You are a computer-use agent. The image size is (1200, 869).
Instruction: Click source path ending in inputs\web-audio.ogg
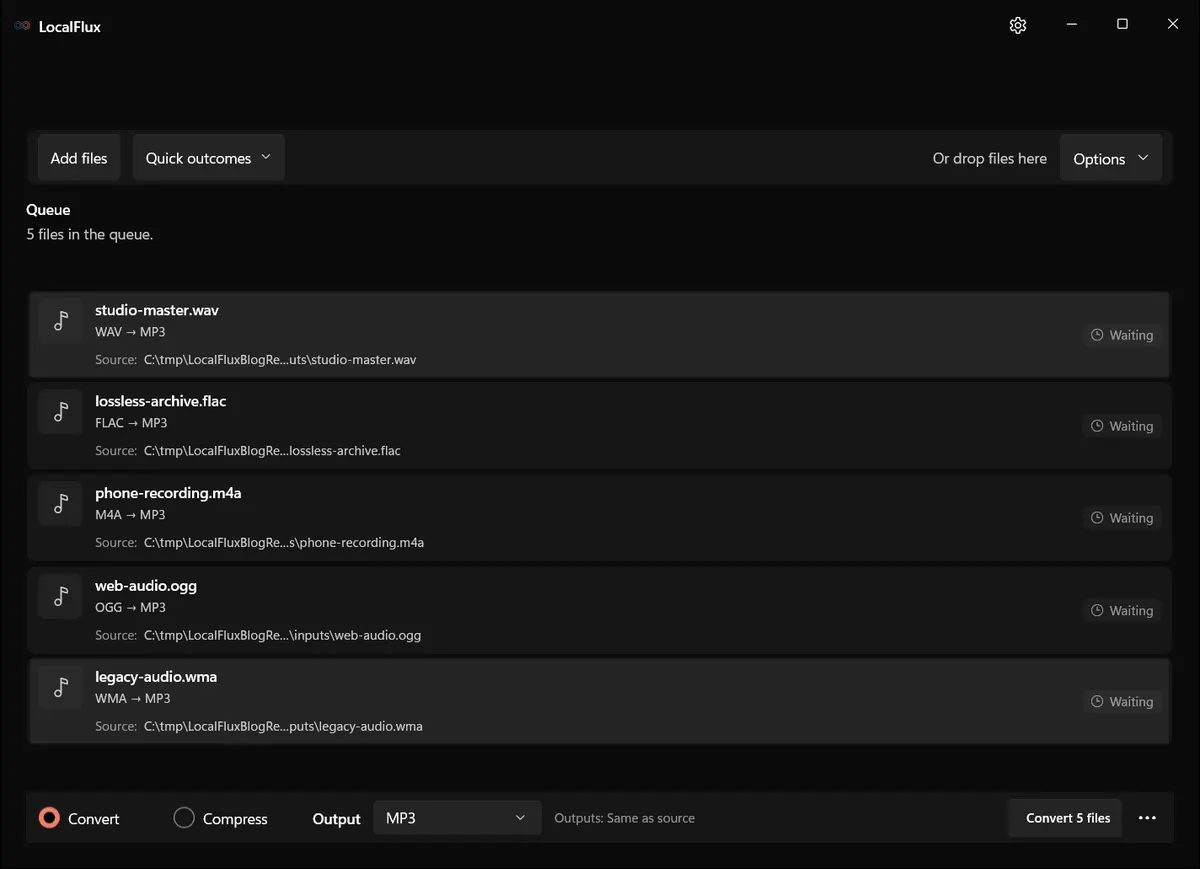[283, 636]
